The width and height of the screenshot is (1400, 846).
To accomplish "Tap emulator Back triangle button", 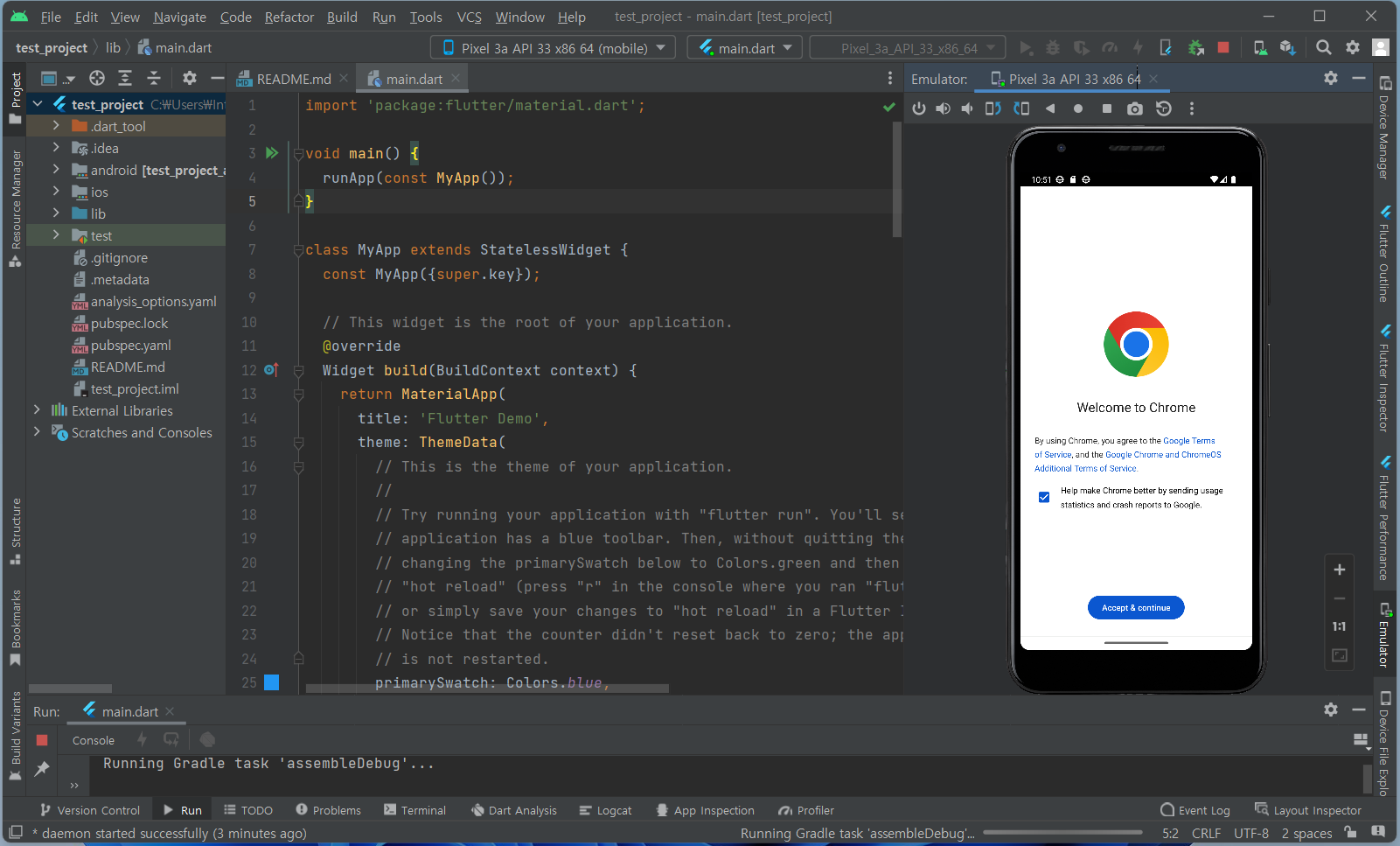I will click(x=1050, y=108).
